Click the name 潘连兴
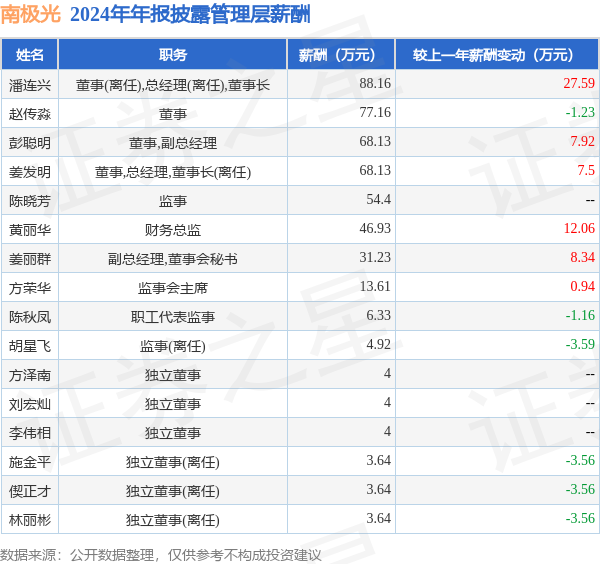Image resolution: width=600 pixels, height=564 pixels. click(x=30, y=85)
